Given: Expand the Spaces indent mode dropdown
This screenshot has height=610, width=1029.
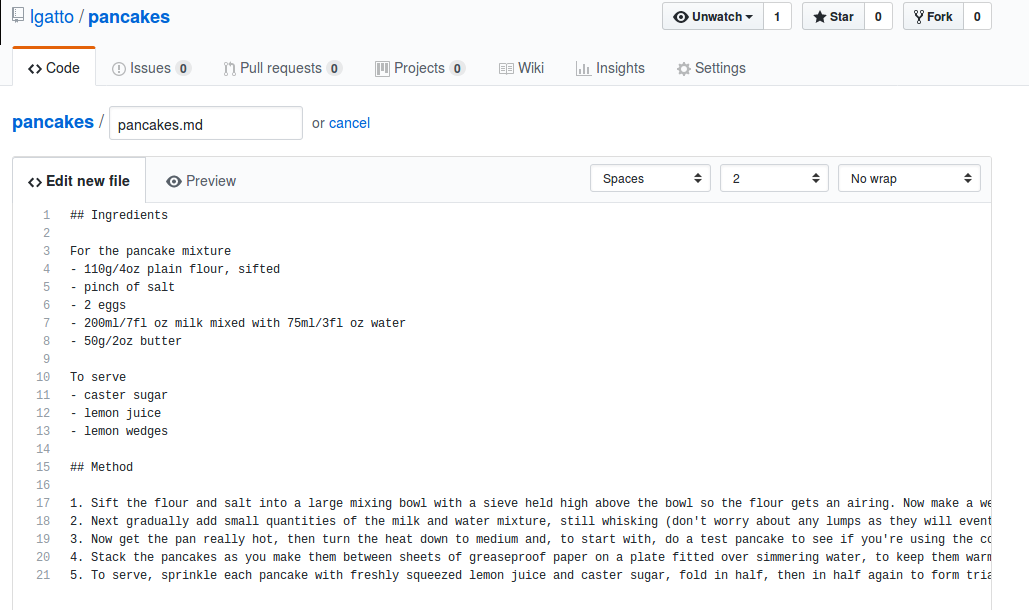Looking at the screenshot, I should click(x=650, y=178).
